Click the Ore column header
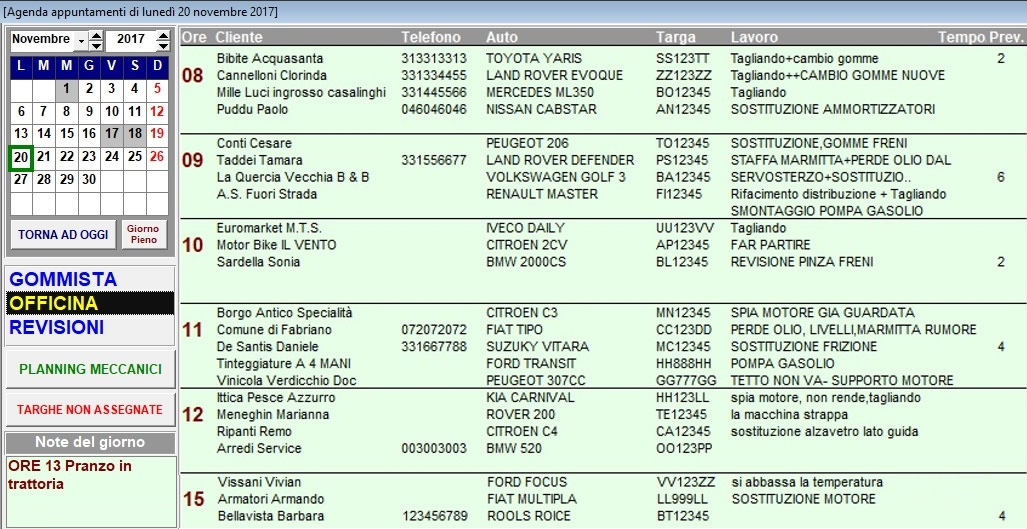This screenshot has height=529, width=1027. [194, 37]
